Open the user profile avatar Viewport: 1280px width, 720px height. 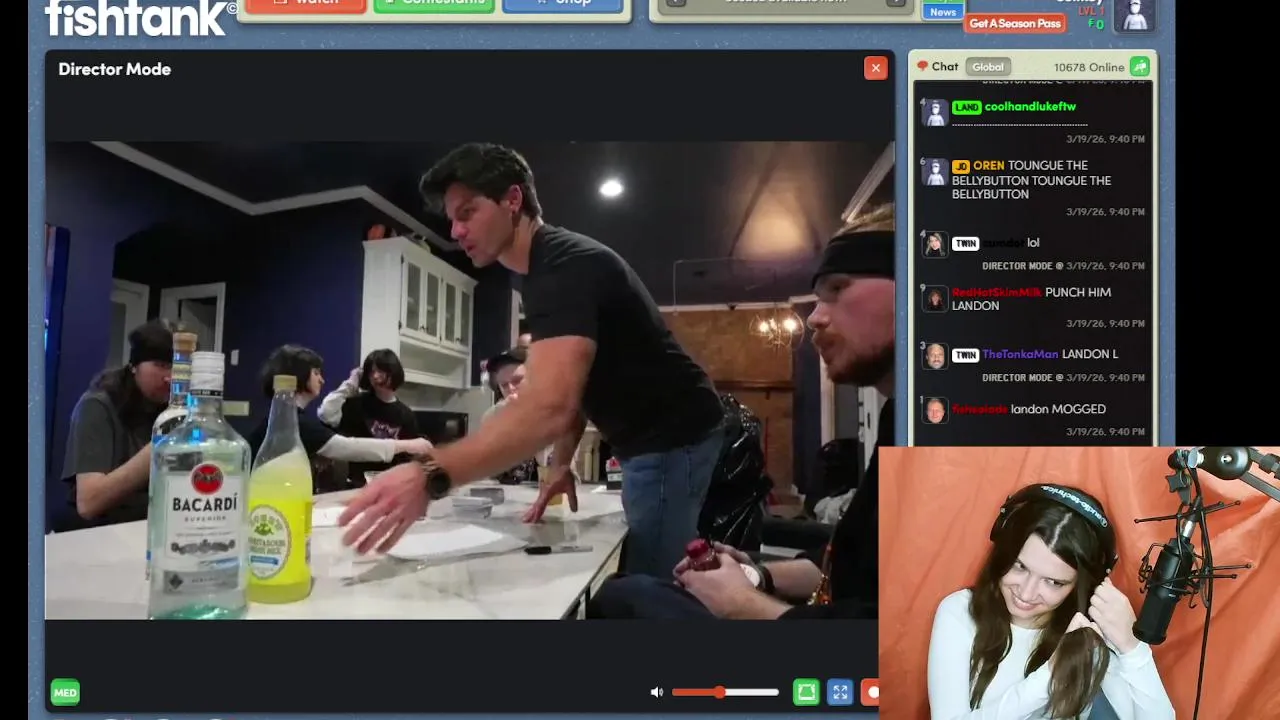1135,14
